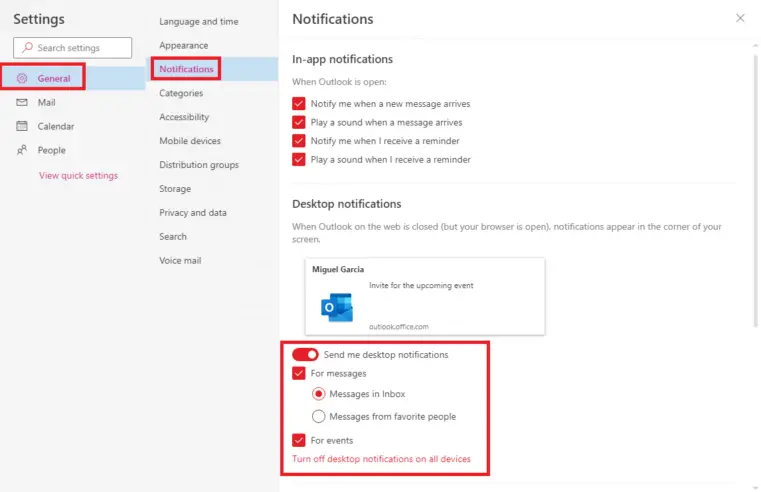This screenshot has height=492, width=761.
Task: Select the Notifications settings item
Action: 212,69
